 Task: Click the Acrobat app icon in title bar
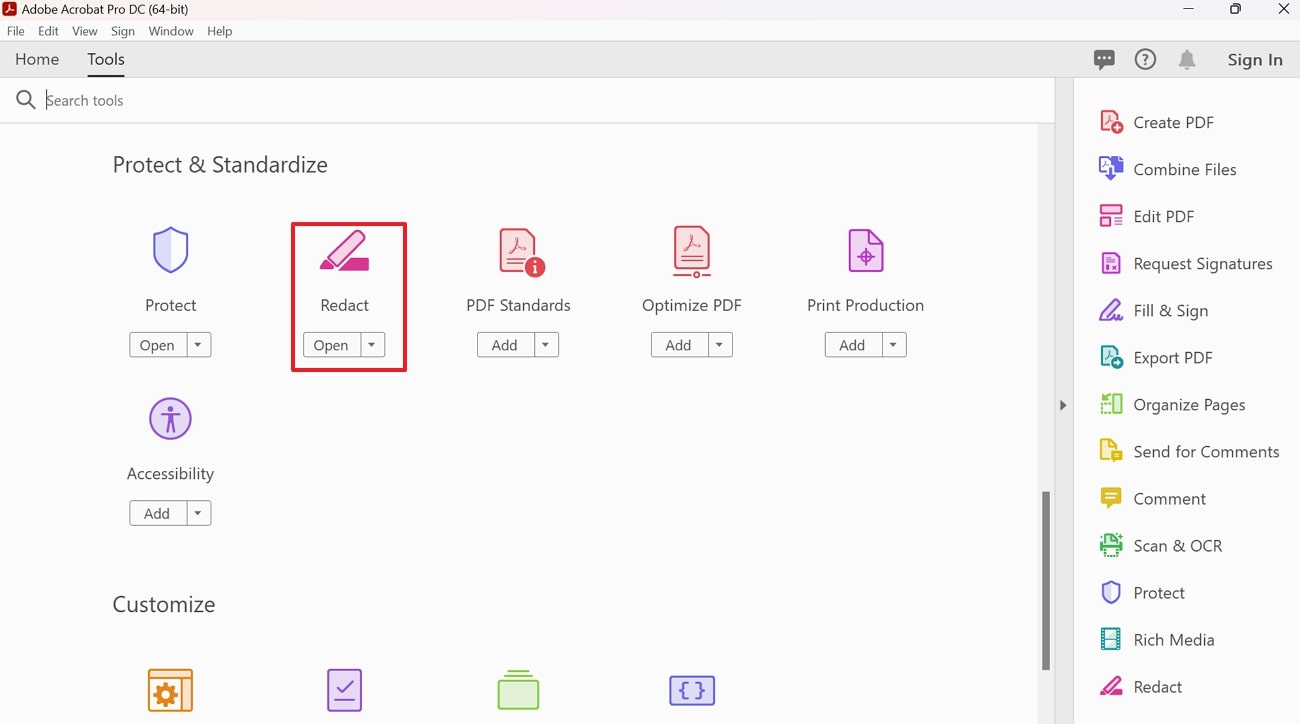[10, 9]
